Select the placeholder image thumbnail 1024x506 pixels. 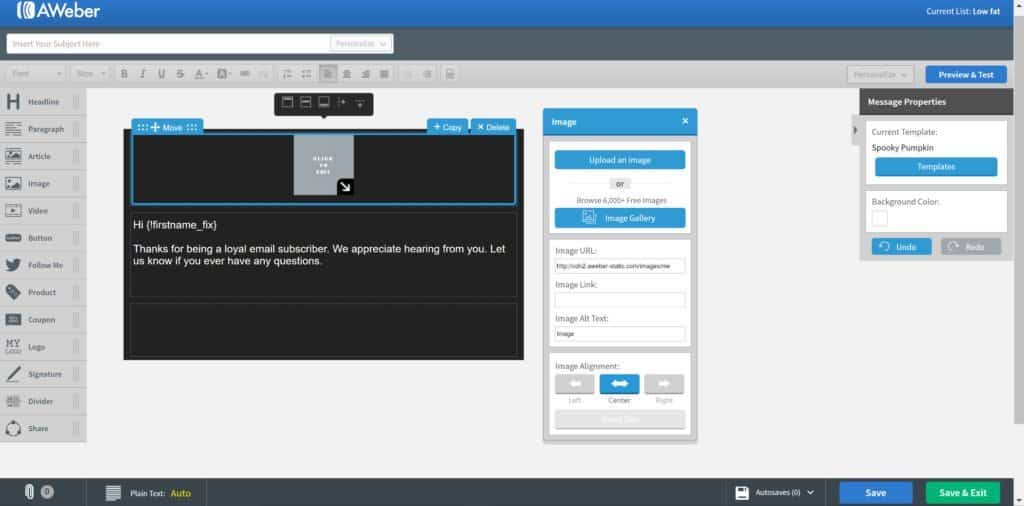[x=323, y=165]
